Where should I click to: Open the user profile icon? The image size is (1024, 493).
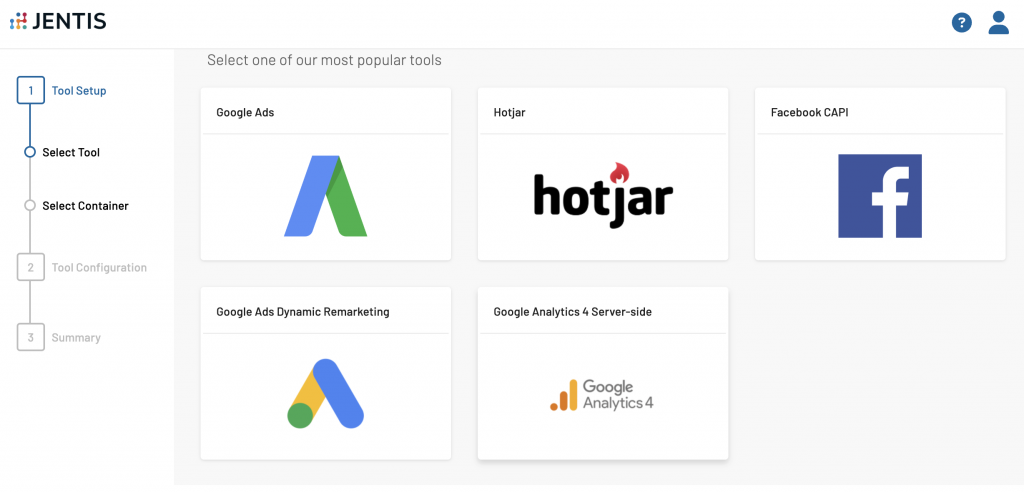[999, 23]
